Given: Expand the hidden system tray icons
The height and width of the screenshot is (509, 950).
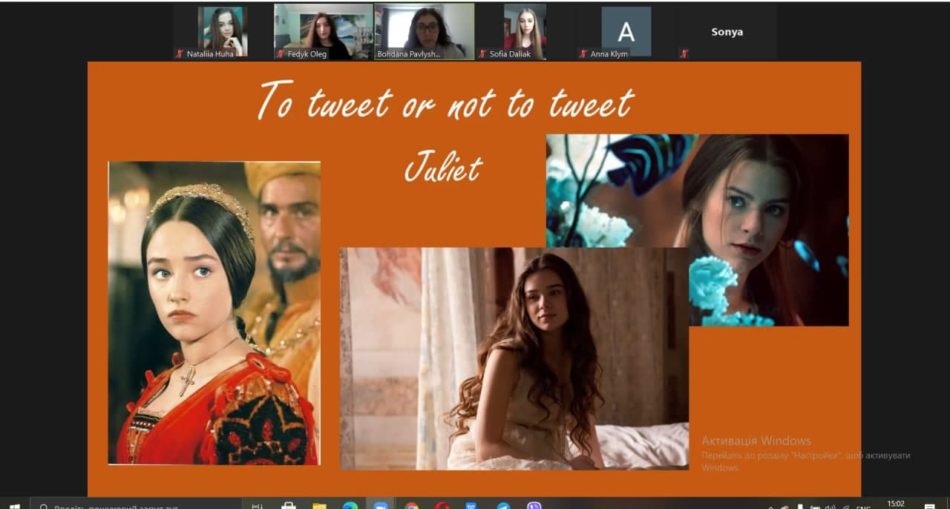Looking at the screenshot, I should [x=772, y=505].
